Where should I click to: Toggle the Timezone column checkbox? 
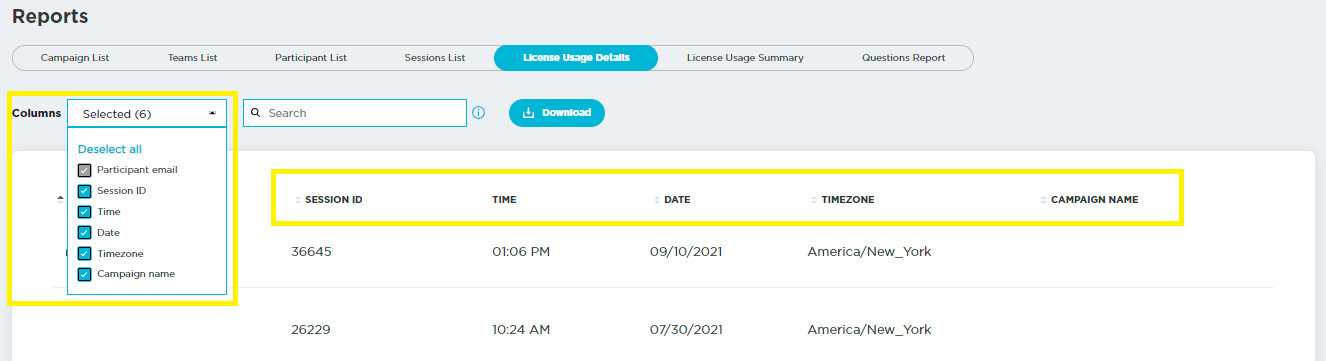pos(85,253)
